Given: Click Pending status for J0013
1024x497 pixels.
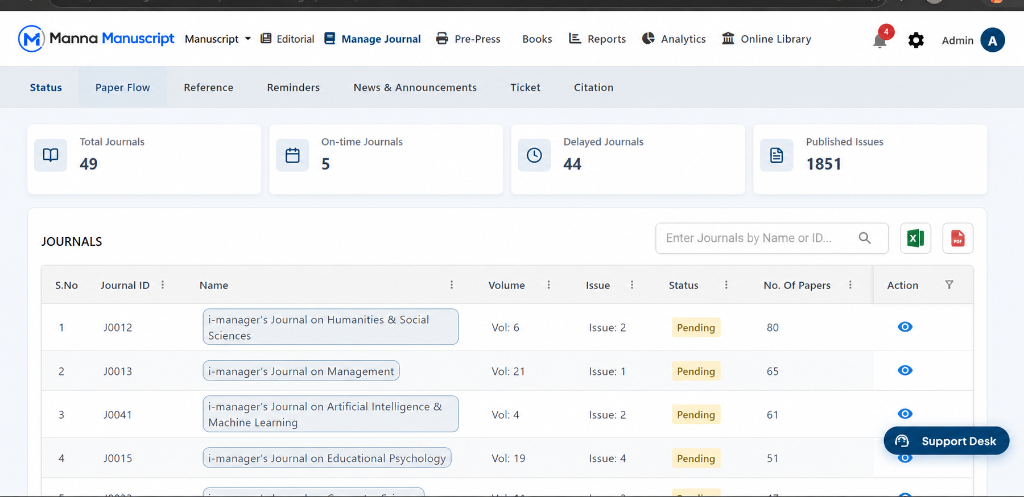Looking at the screenshot, I should [696, 371].
